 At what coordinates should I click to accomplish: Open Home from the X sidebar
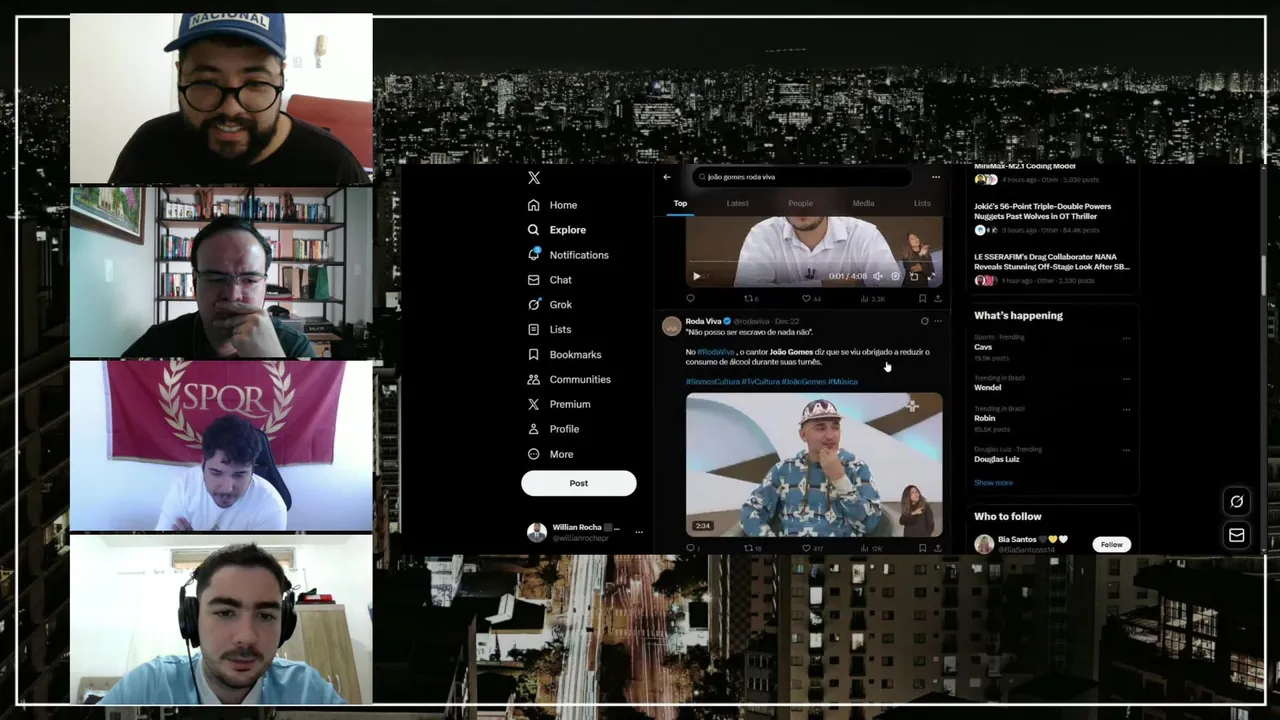[x=552, y=205]
